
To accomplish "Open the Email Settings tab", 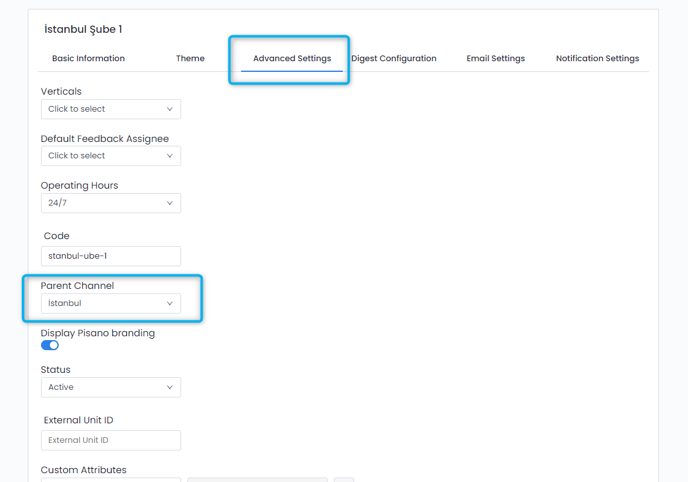I will pyautogui.click(x=495, y=59).
